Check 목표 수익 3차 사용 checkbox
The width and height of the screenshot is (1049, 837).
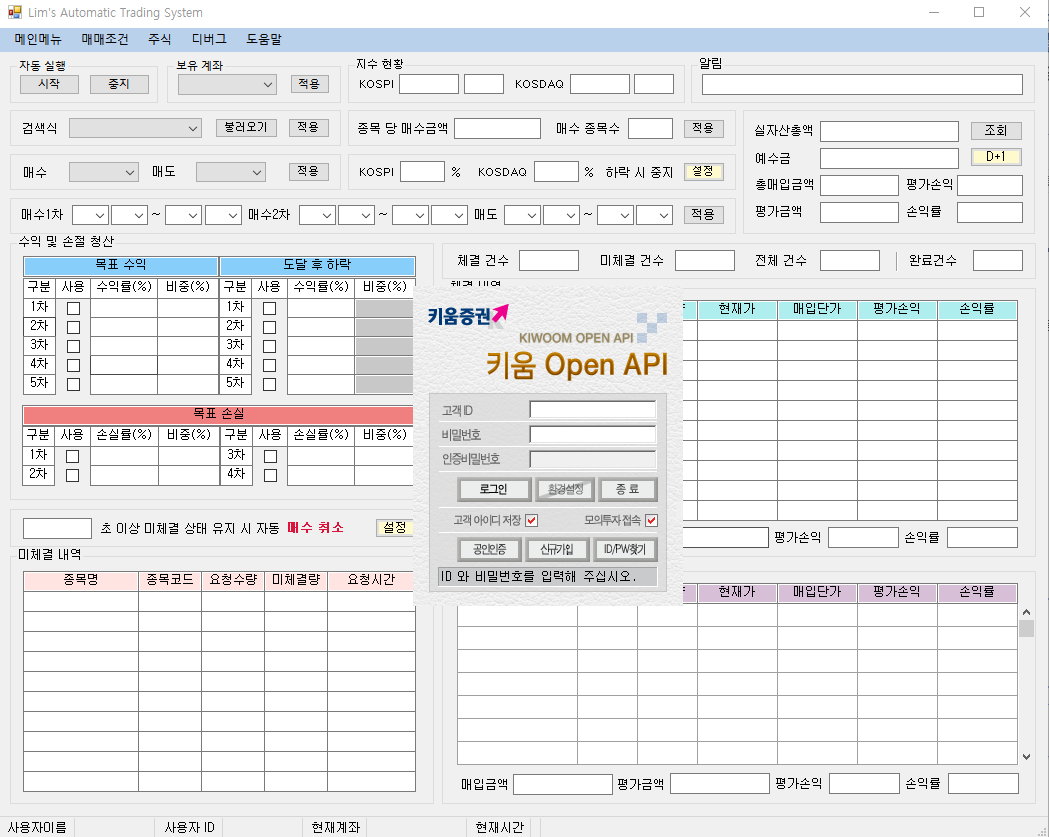click(74, 347)
